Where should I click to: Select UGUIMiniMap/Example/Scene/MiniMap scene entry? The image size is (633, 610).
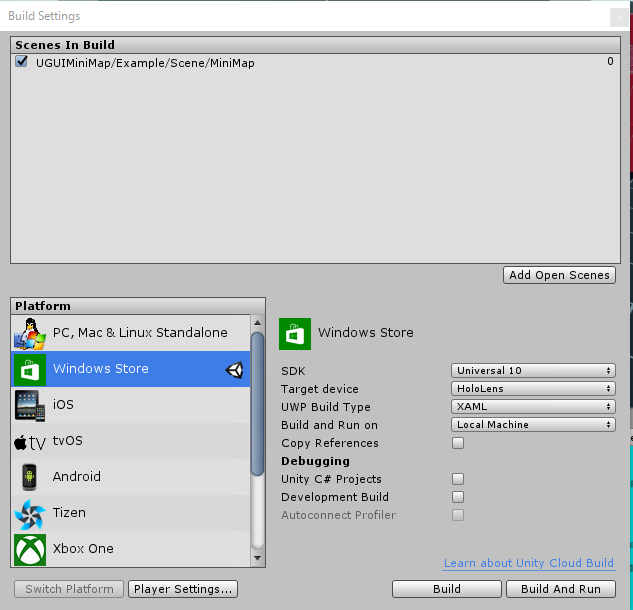pyautogui.click(x=145, y=63)
